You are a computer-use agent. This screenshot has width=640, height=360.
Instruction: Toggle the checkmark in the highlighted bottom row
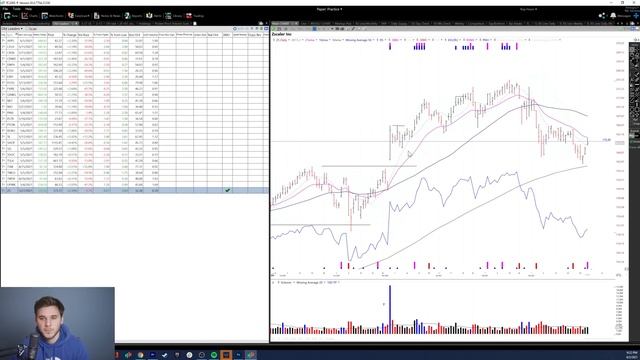pyautogui.click(x=227, y=190)
